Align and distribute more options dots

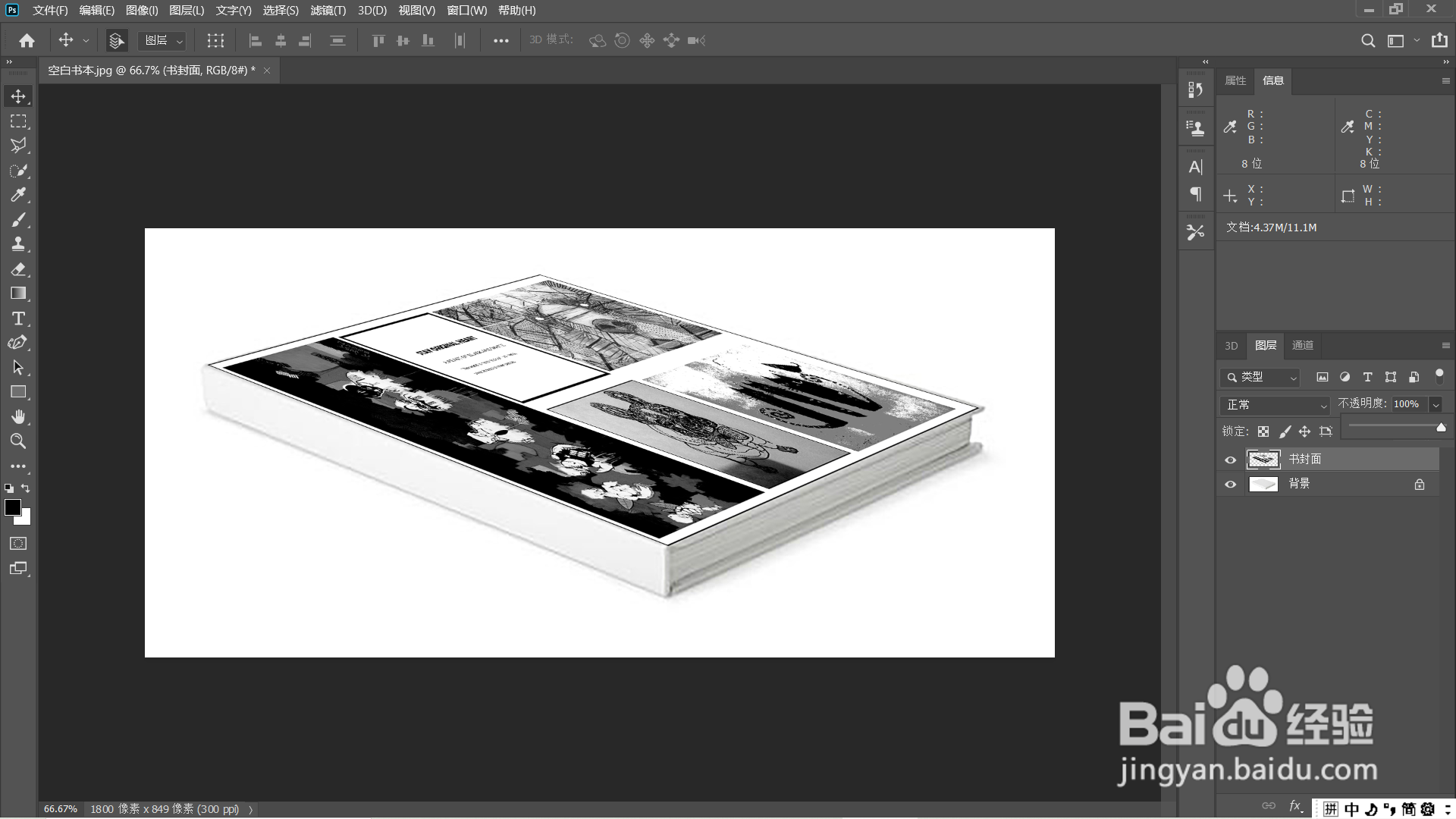point(501,41)
